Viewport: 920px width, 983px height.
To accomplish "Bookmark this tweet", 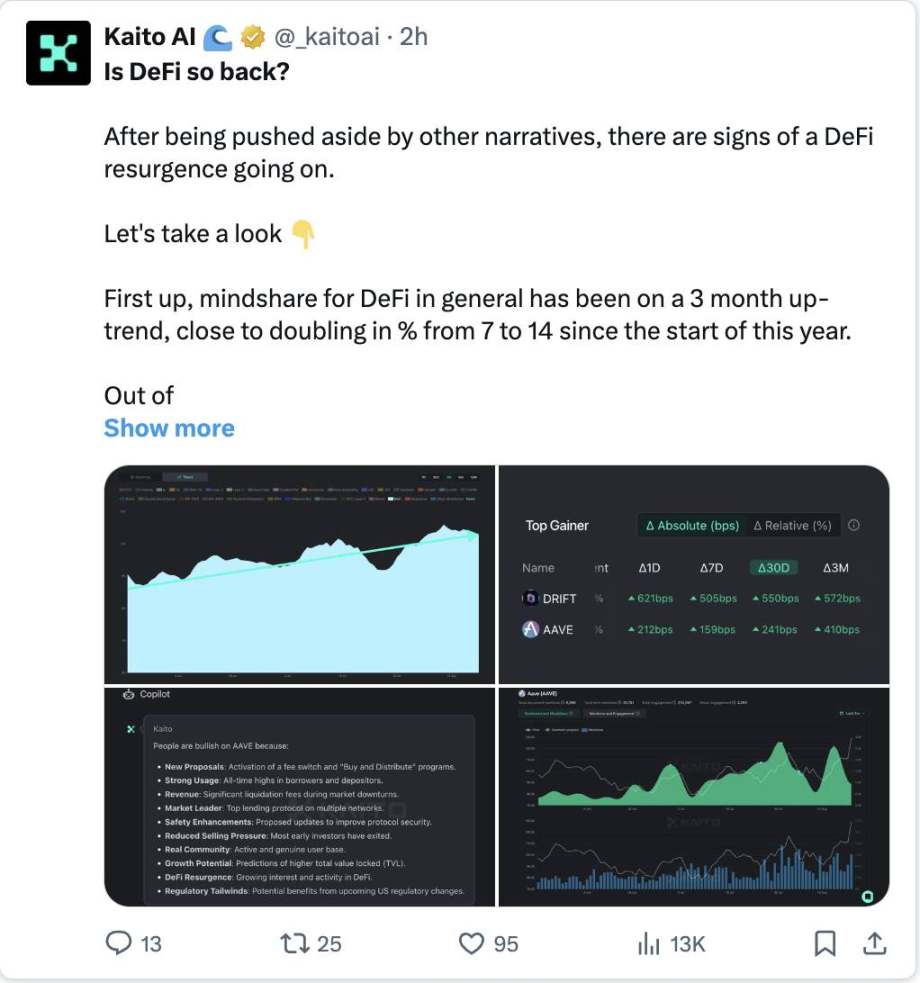I will (825, 942).
